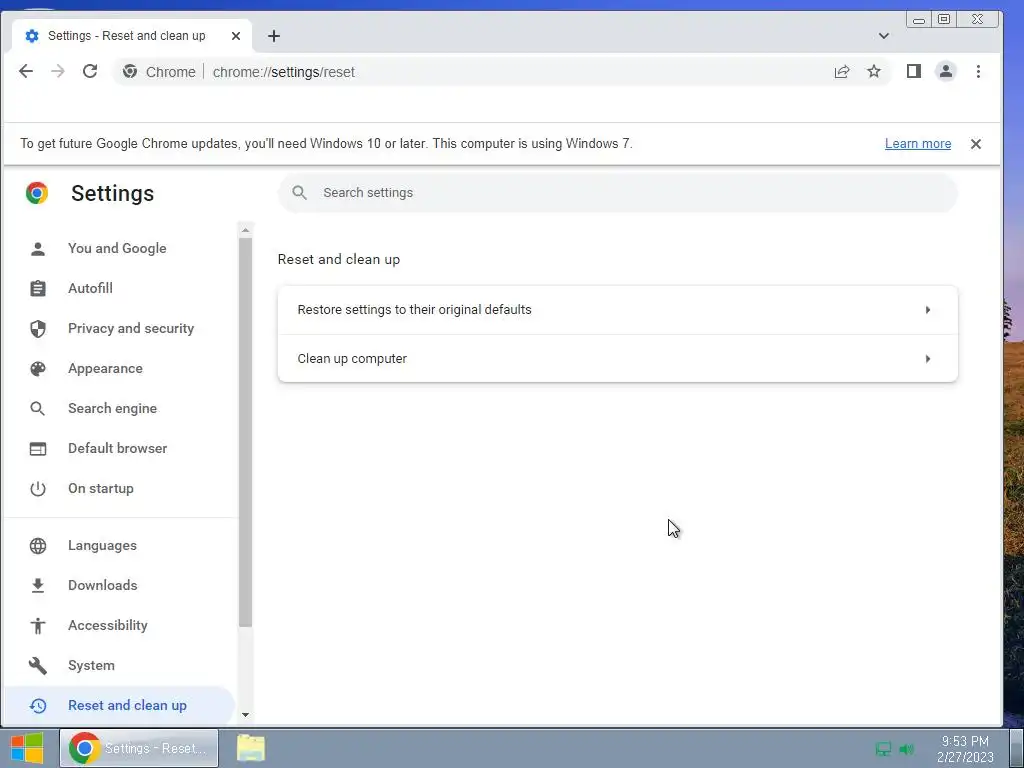The width and height of the screenshot is (1024, 768).
Task: Reload the settings page
Action: (x=90, y=71)
